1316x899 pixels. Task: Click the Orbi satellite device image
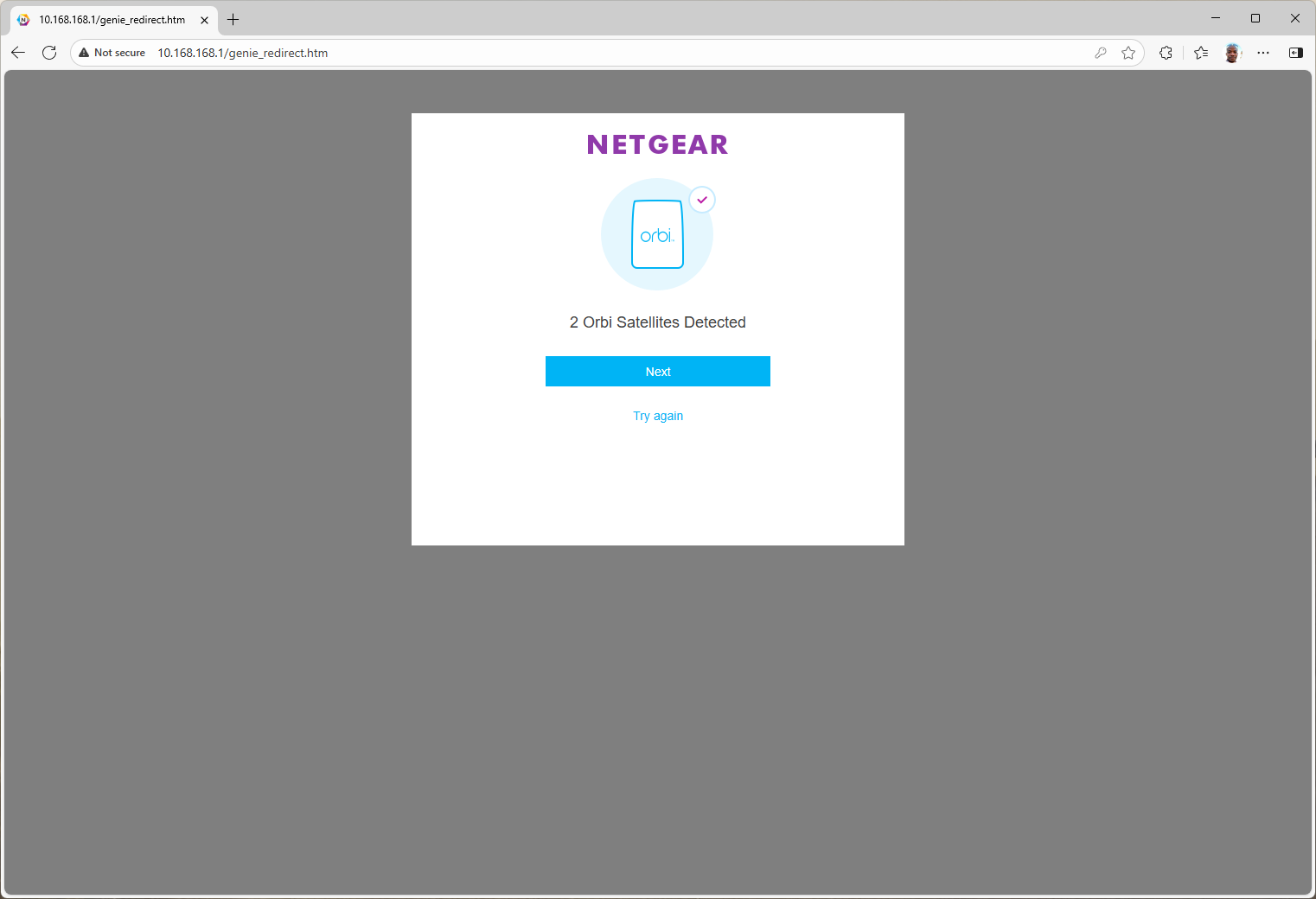pyautogui.click(x=657, y=234)
